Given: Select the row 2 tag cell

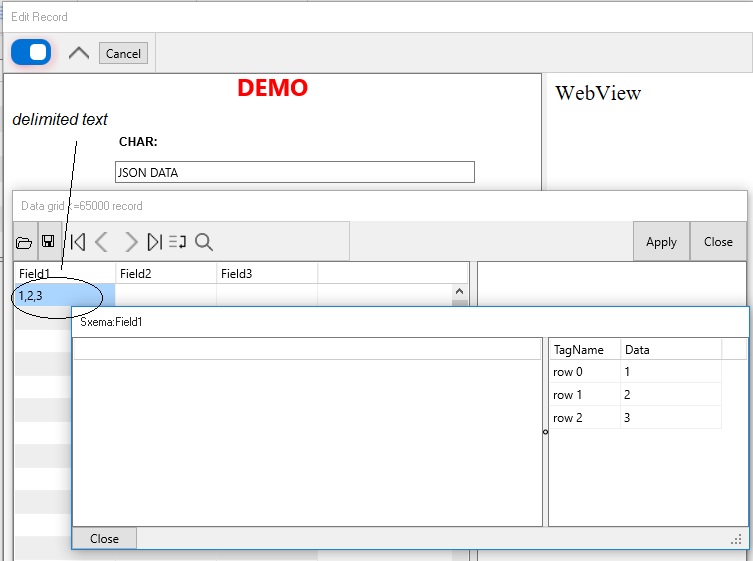Looking at the screenshot, I should pyautogui.click(x=585, y=418).
